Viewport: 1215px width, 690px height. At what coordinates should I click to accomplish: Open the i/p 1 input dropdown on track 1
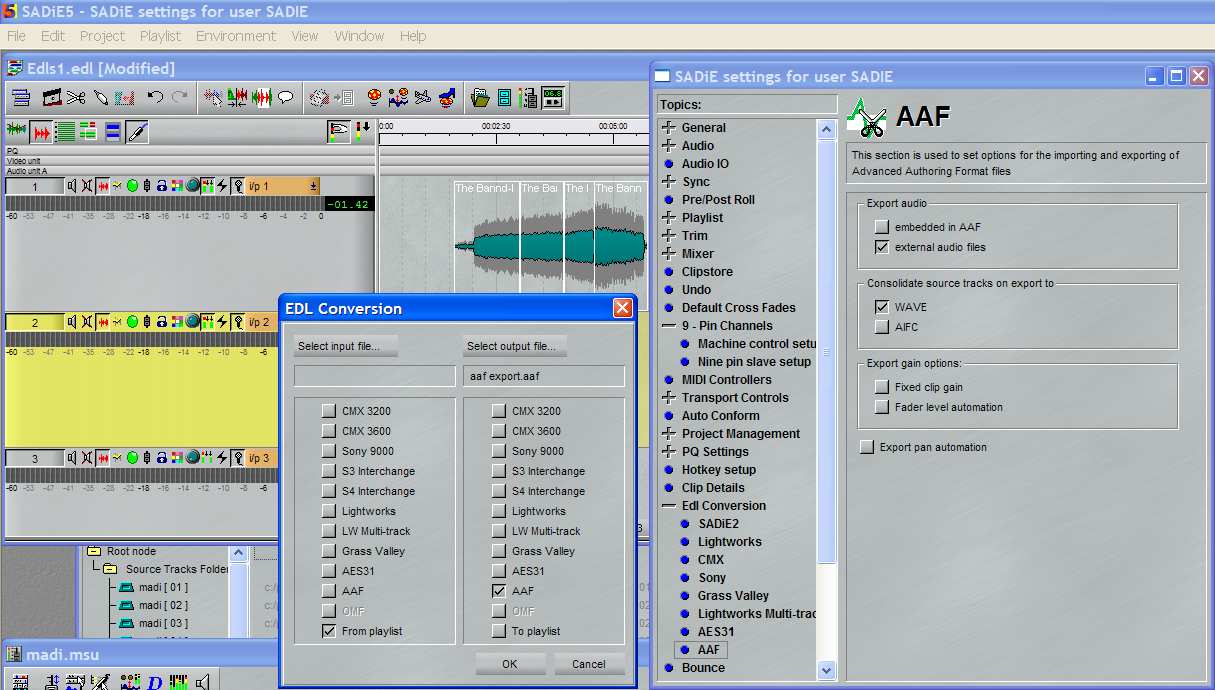click(313, 186)
